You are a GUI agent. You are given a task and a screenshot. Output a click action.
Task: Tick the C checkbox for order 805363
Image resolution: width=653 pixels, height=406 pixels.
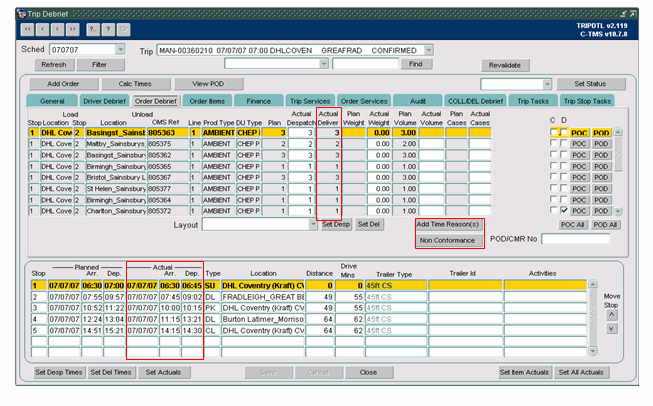[553, 132]
